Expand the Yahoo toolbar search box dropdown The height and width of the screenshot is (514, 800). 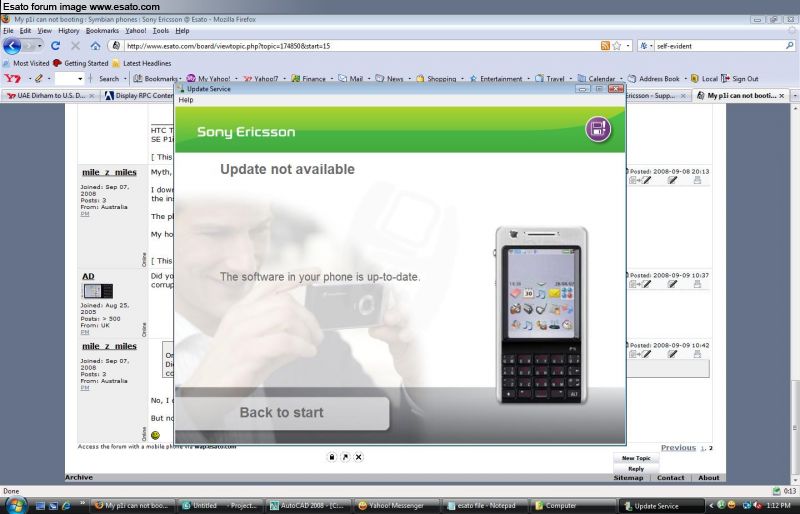click(x=80, y=79)
